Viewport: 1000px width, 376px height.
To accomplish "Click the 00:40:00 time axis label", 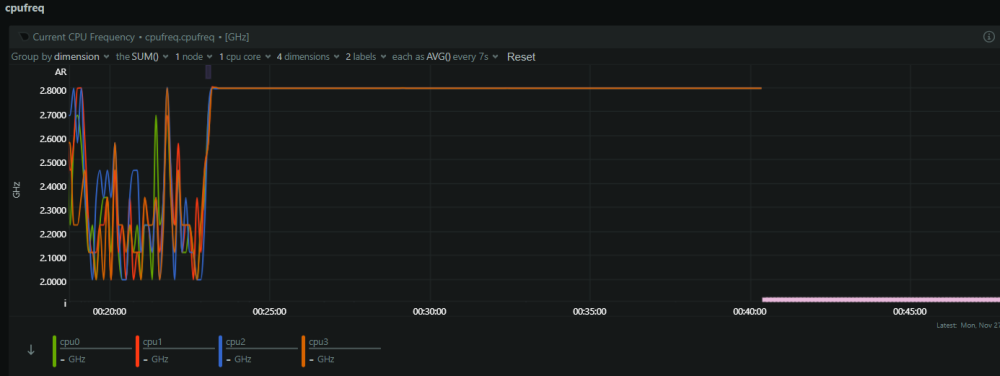I will click(x=749, y=312).
